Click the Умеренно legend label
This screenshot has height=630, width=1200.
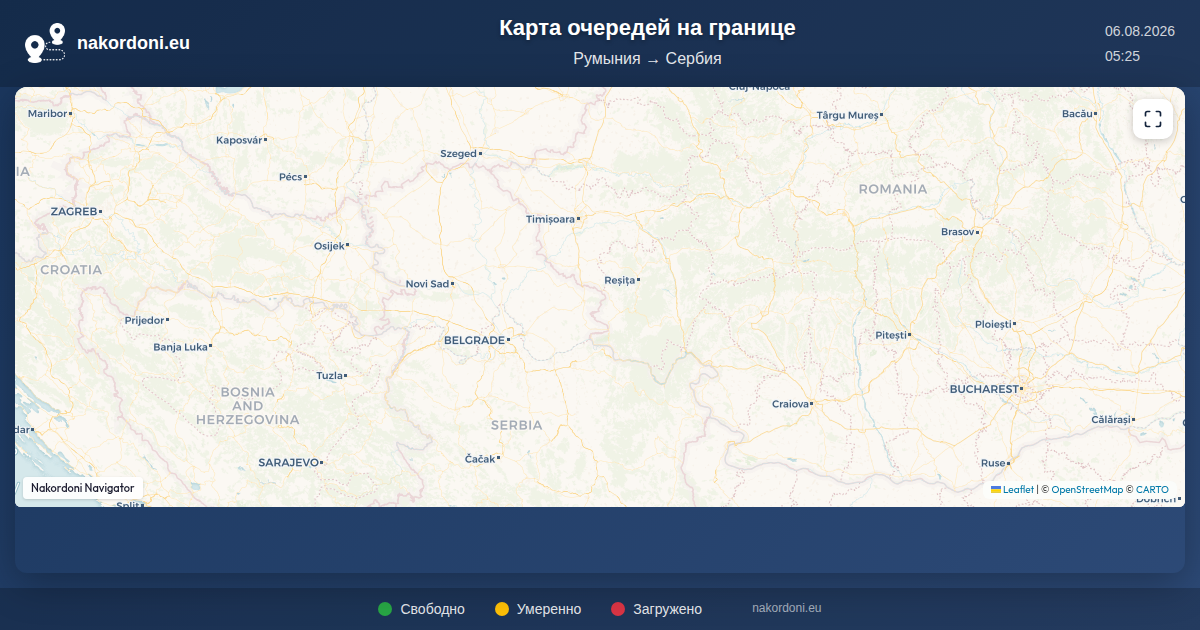[x=549, y=609]
